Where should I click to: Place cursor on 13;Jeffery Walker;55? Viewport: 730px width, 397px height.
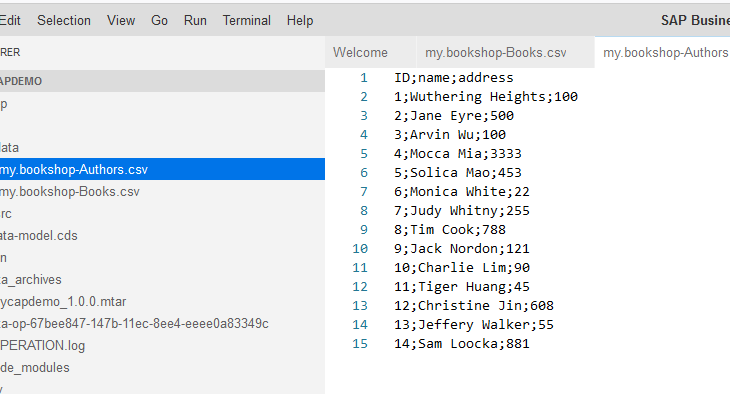474,325
